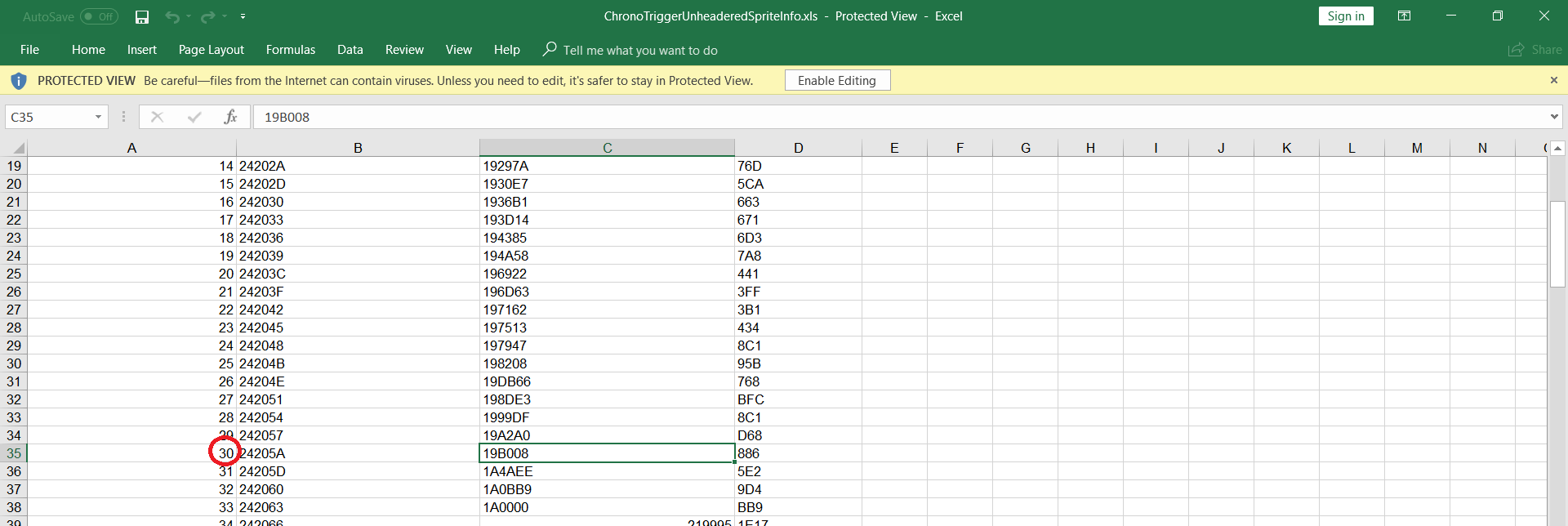Image resolution: width=1568 pixels, height=526 pixels.
Task: Click the Save icon in title bar
Action: [x=142, y=16]
